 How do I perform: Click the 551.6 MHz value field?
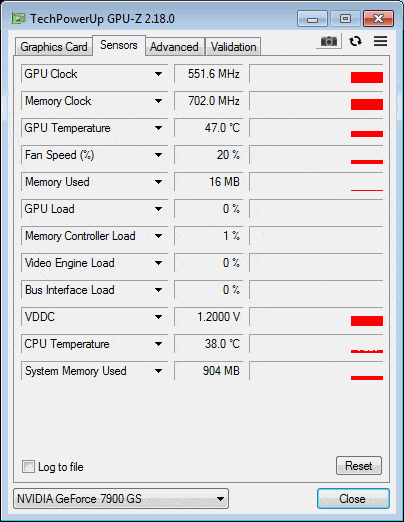209,74
